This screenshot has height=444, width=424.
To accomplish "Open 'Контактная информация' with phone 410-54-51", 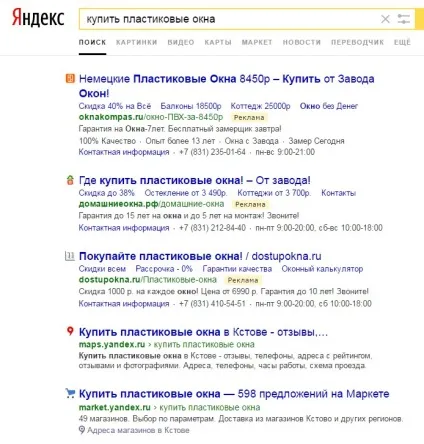I will coord(124,304).
